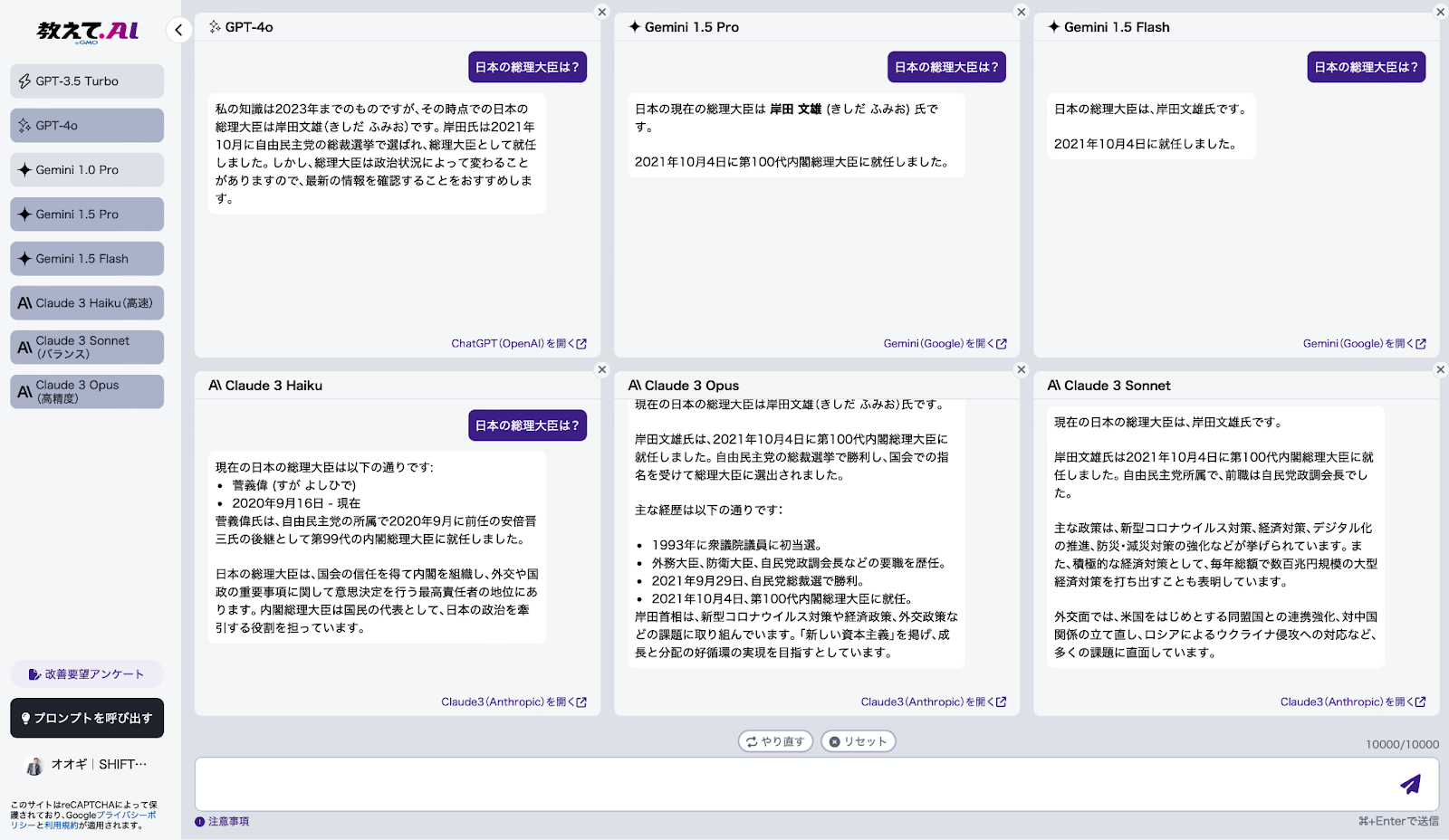Close the Claude 3 Sonnet panel
This screenshot has height=840, width=1449.
pos(1440,369)
